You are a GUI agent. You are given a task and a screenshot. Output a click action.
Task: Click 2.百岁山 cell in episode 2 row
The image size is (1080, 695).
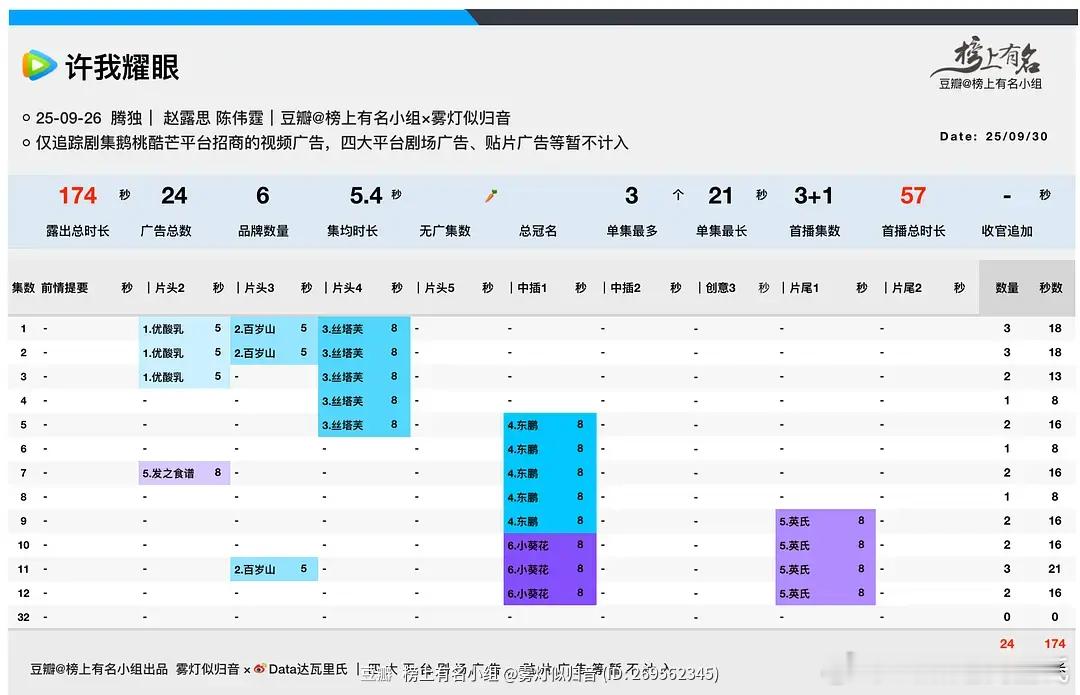click(273, 353)
